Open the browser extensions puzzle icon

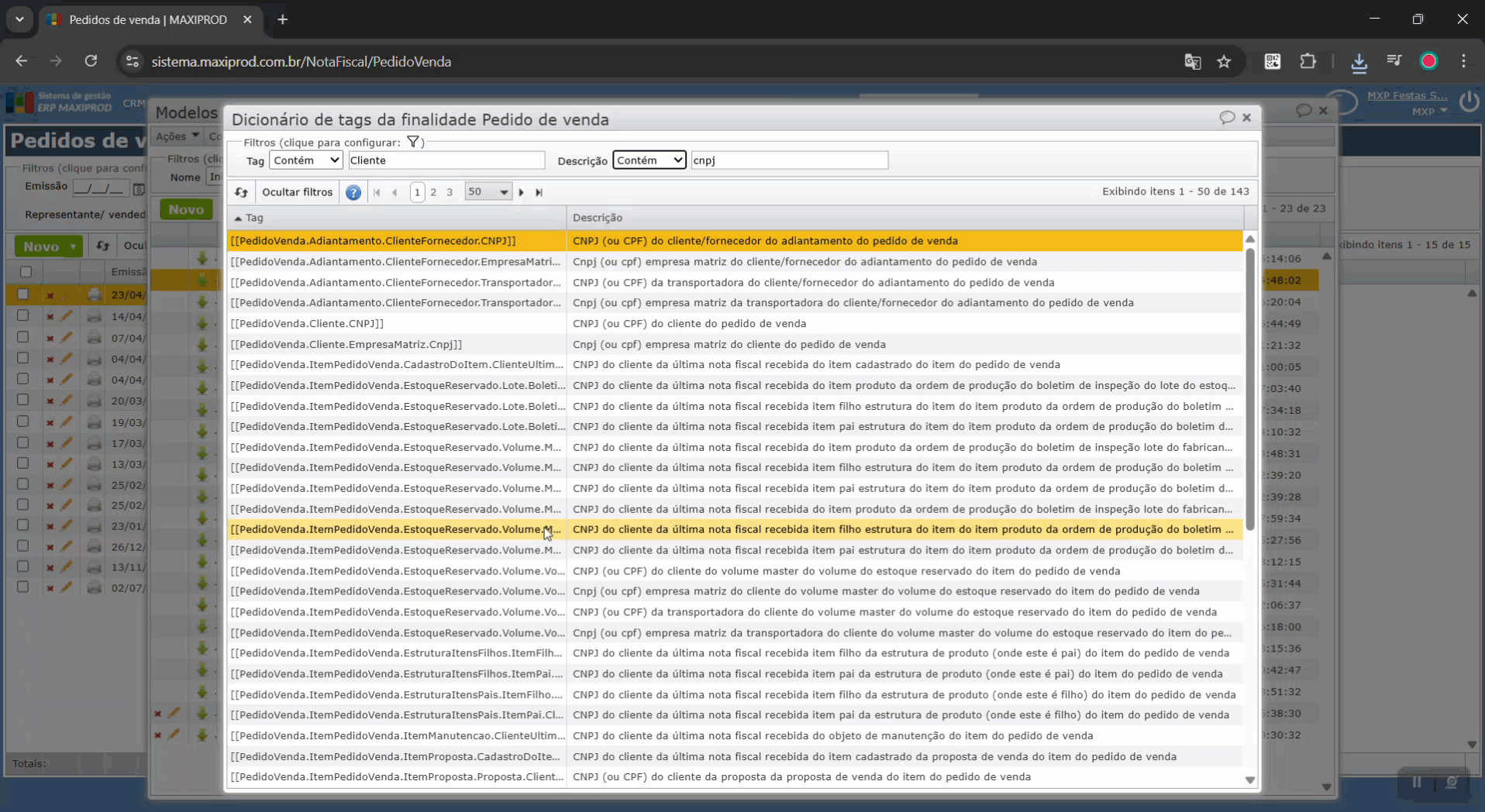coord(1308,62)
